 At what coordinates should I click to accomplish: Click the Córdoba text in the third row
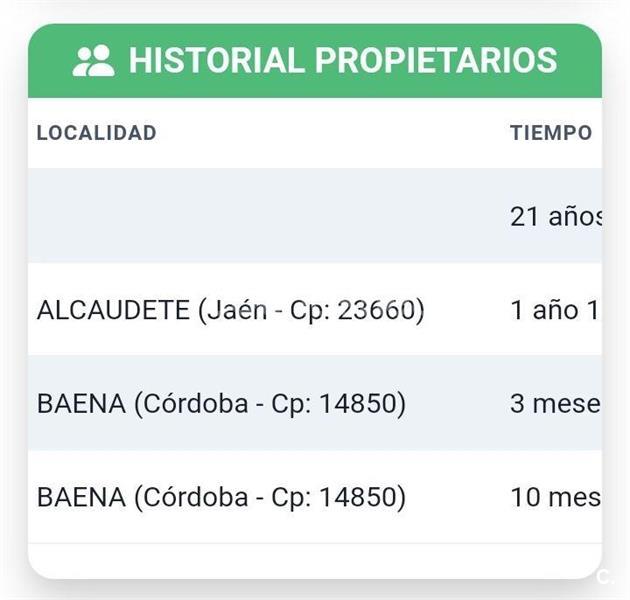pyautogui.click(x=195, y=403)
